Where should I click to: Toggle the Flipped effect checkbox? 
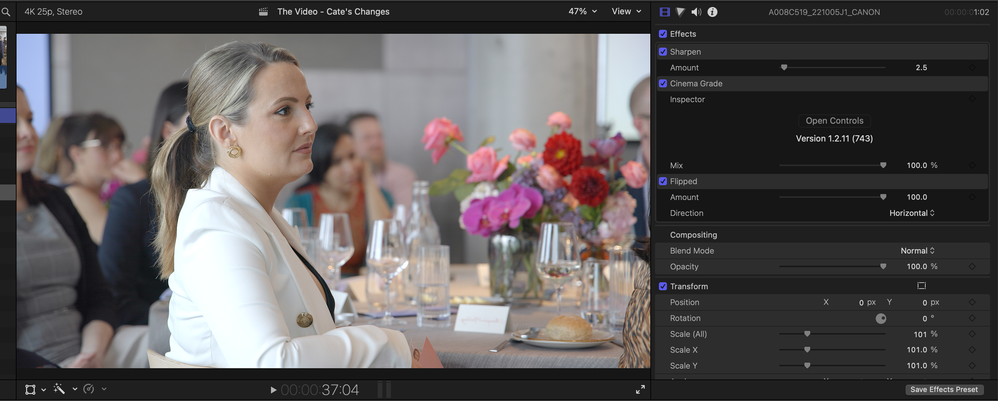point(663,182)
